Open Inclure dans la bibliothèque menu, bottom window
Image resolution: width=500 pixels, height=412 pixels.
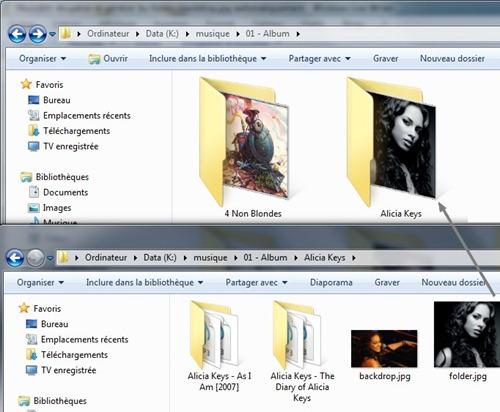point(145,283)
